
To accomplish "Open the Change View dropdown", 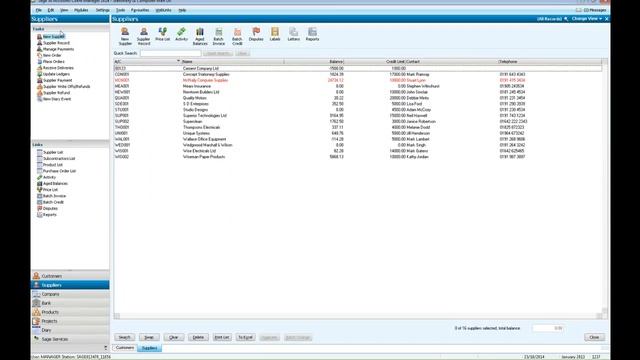I will pos(587,19).
